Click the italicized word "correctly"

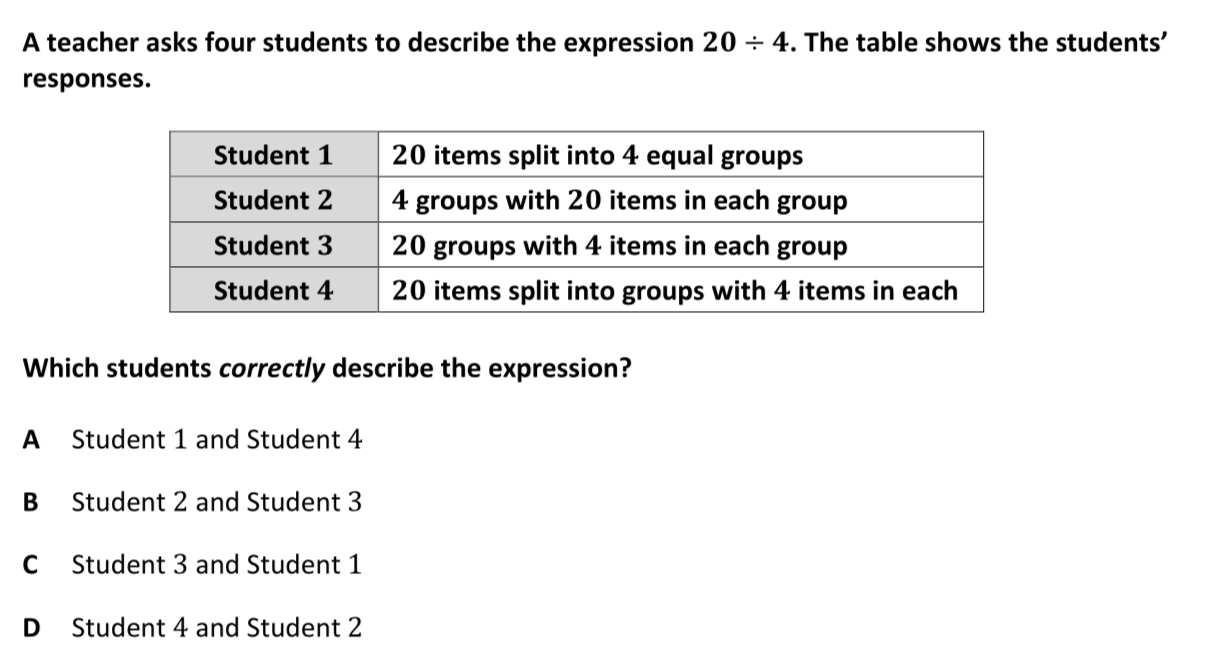[272, 369]
